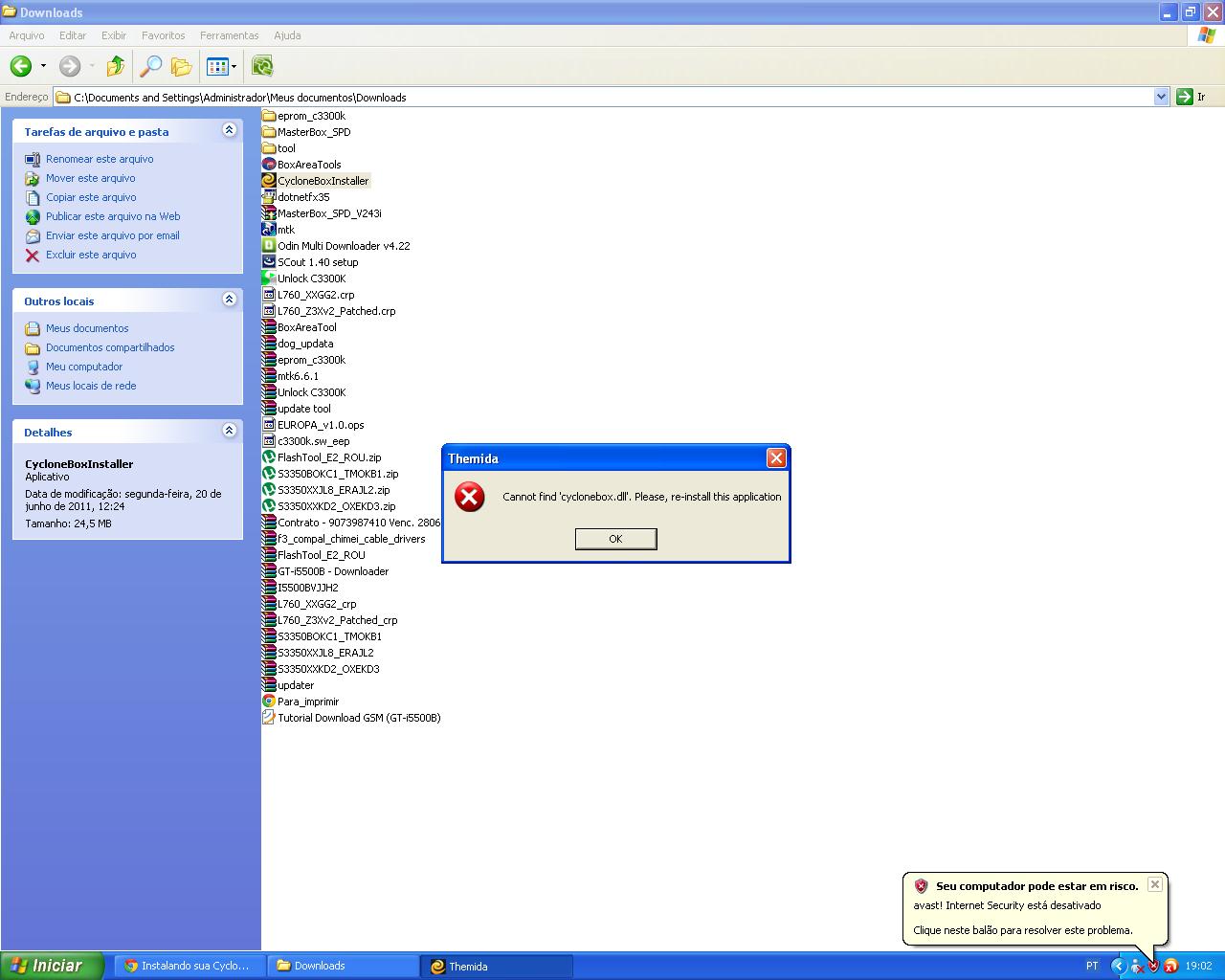Image resolution: width=1225 pixels, height=980 pixels.
Task: Select the mtk application icon
Action: click(x=269, y=230)
